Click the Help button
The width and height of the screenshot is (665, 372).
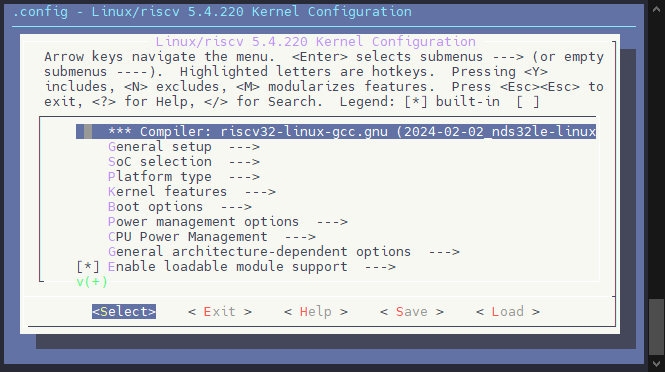316,312
